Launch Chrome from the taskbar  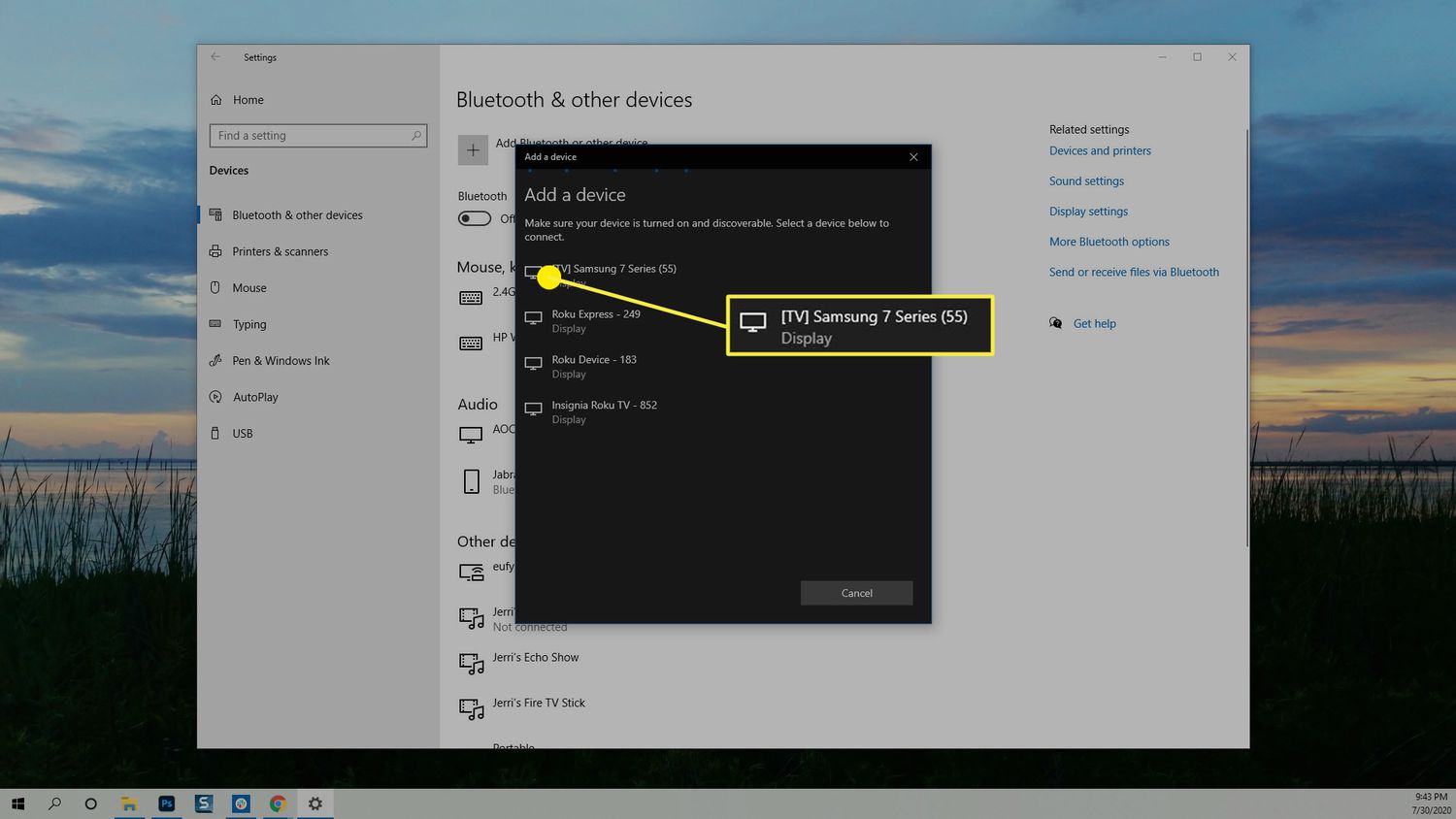(278, 803)
